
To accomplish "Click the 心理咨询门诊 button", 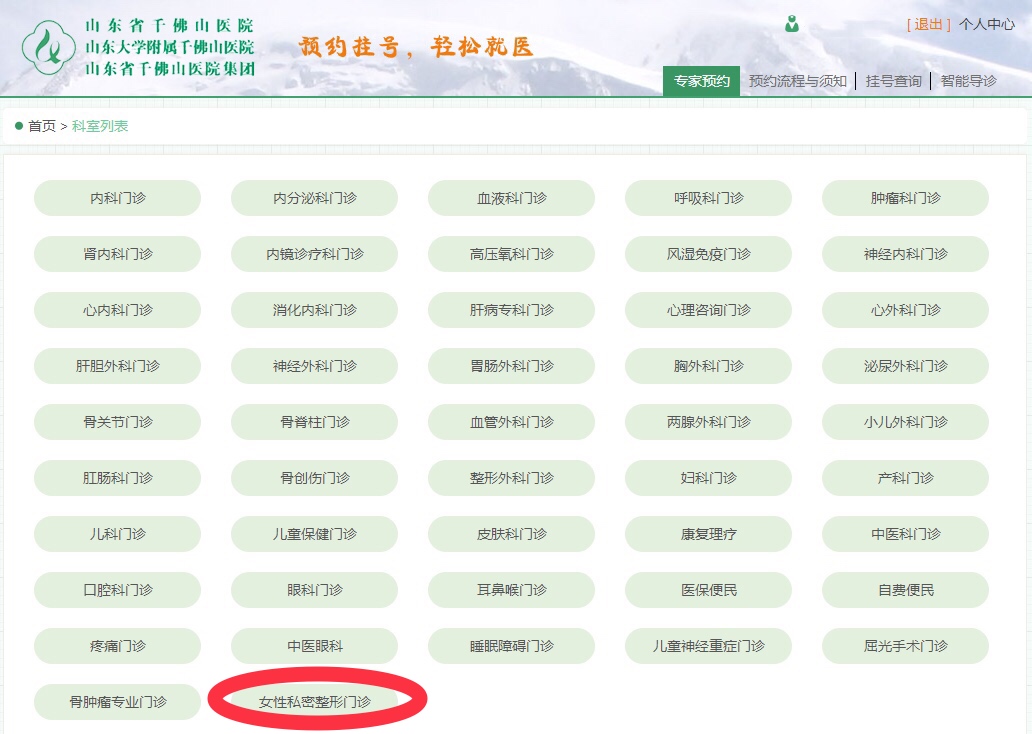I will click(708, 310).
